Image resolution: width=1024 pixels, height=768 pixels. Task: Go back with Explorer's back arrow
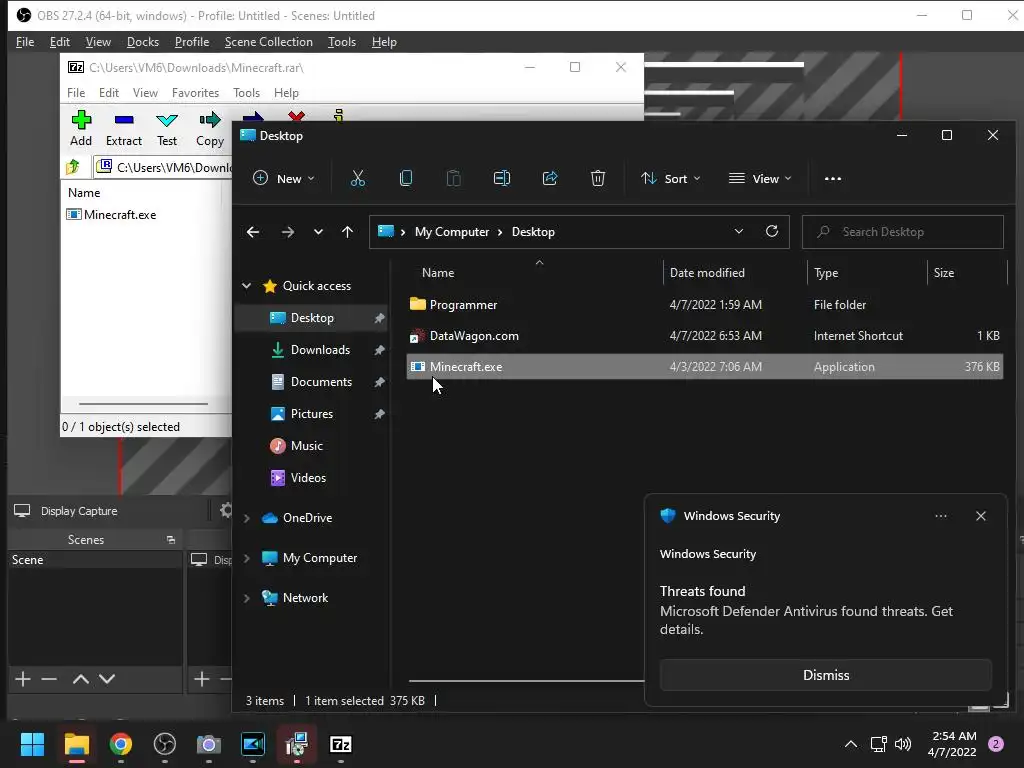tap(253, 232)
